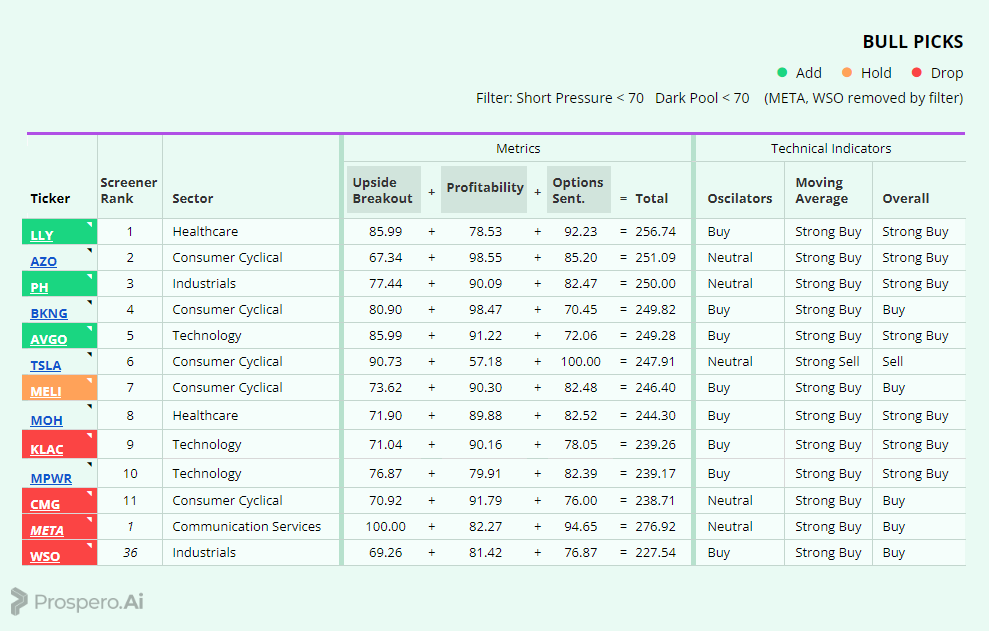Click the Oscilators column header
The image size is (989, 633).
pos(739,198)
